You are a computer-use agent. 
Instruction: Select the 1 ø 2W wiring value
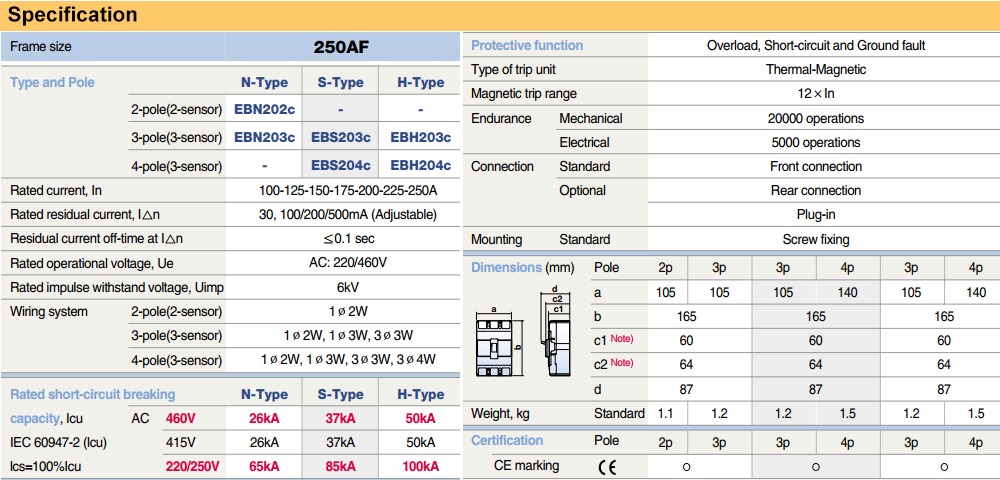(348, 312)
